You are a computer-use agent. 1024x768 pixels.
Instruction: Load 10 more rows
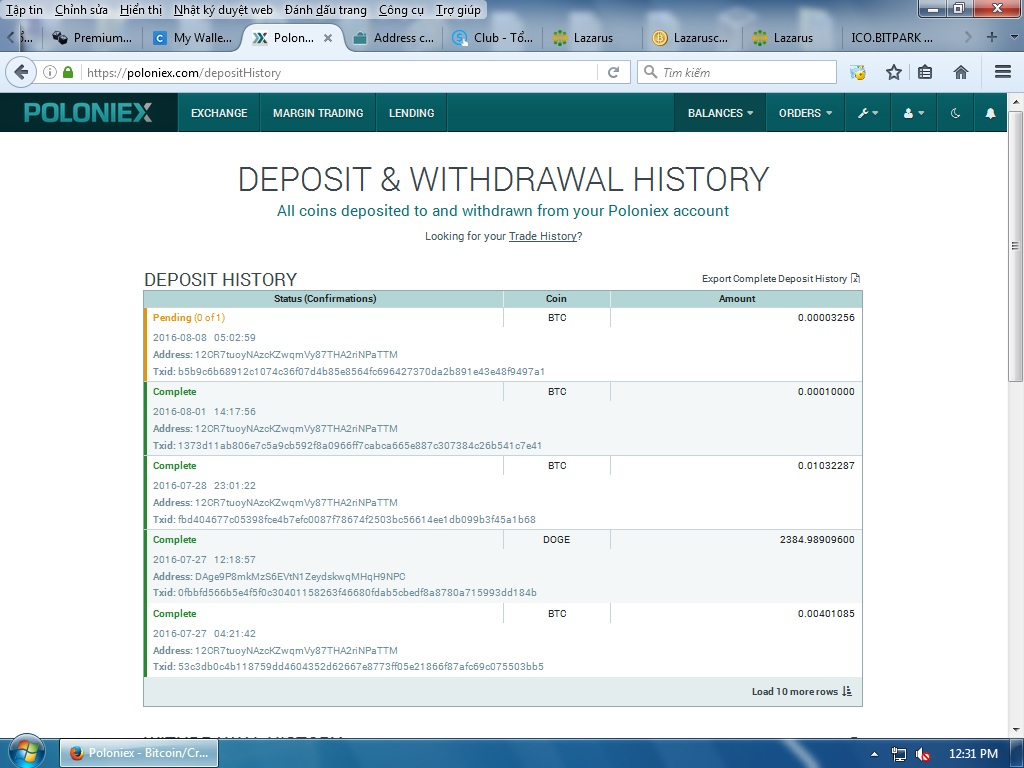click(x=801, y=691)
